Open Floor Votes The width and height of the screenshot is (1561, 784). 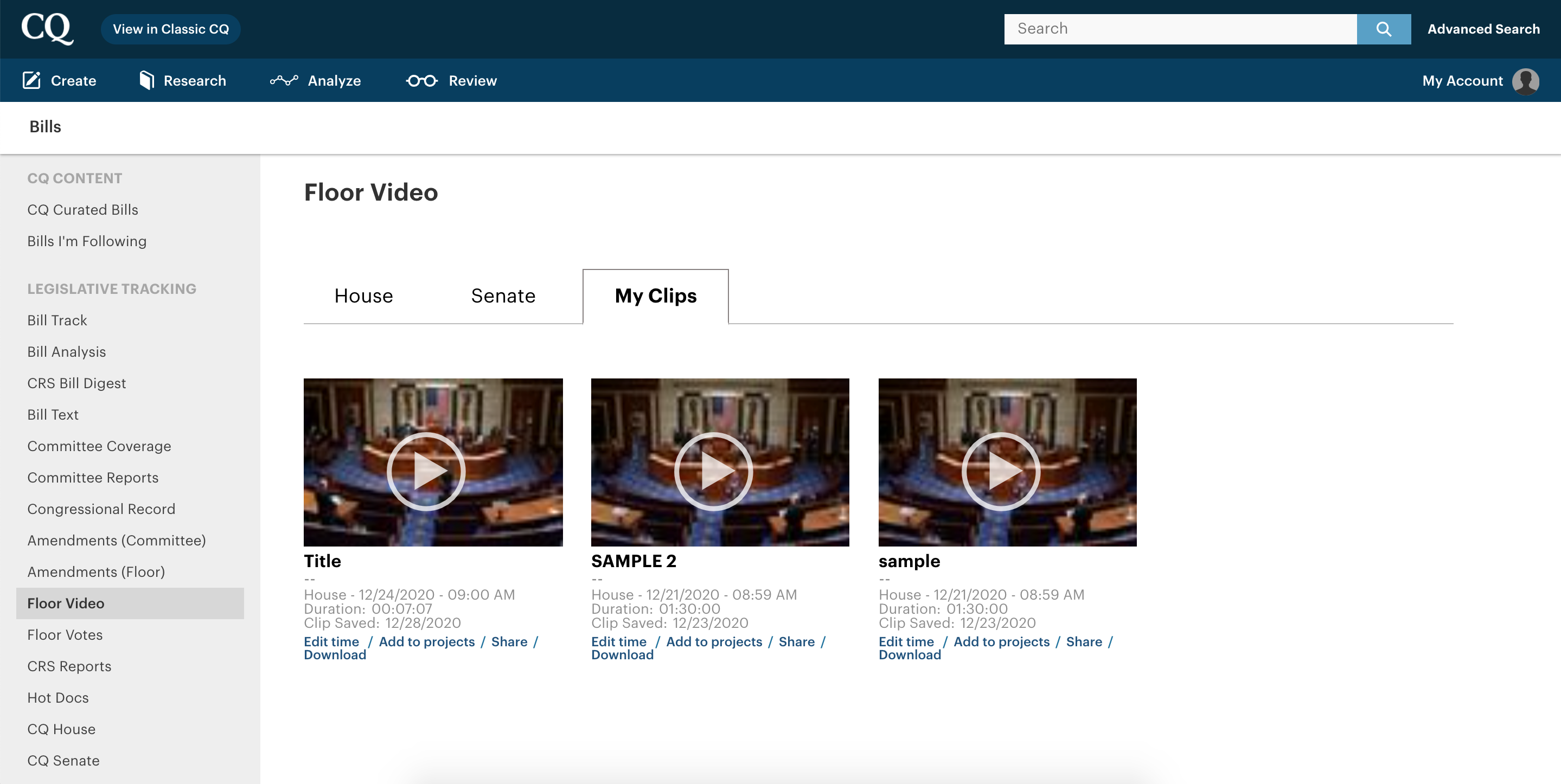[65, 635]
